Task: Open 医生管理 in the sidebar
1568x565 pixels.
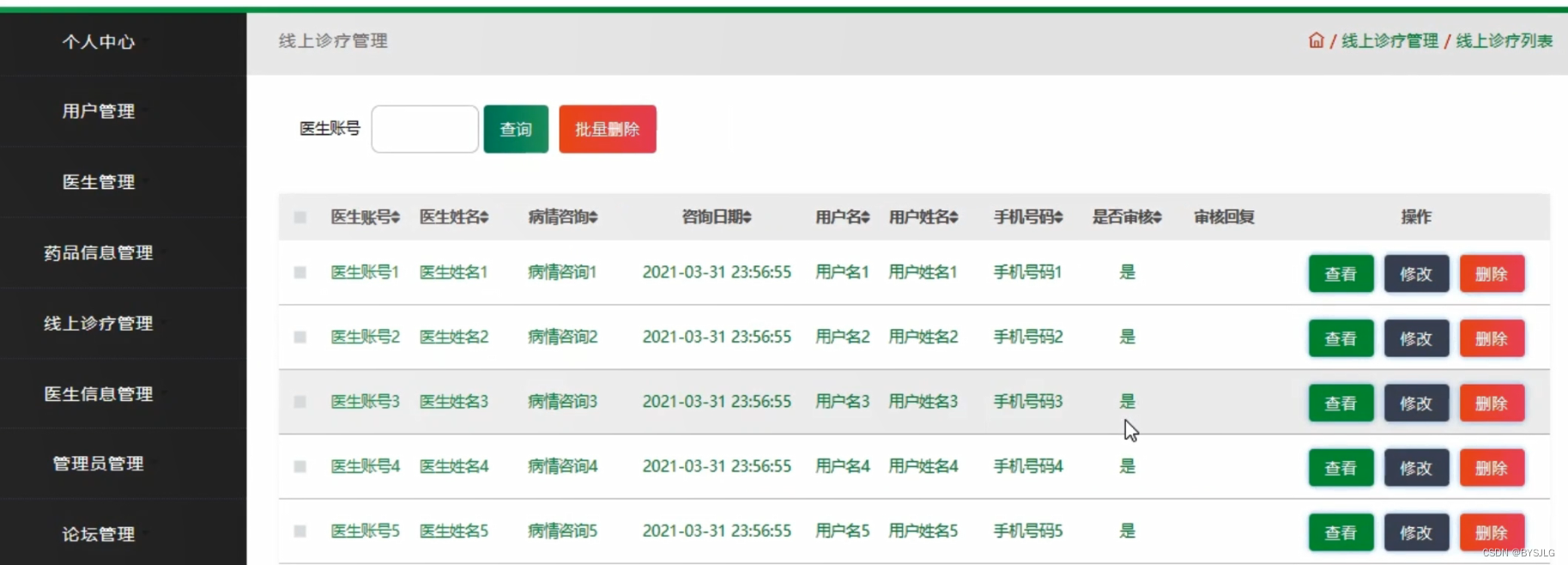Action: 98,182
